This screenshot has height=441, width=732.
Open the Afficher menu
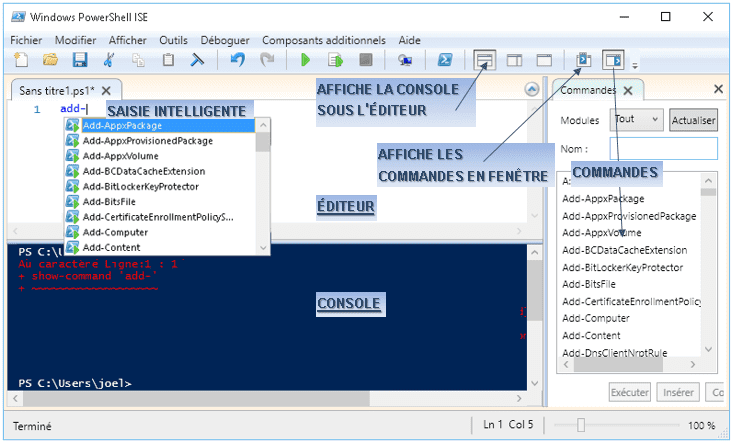tap(127, 40)
